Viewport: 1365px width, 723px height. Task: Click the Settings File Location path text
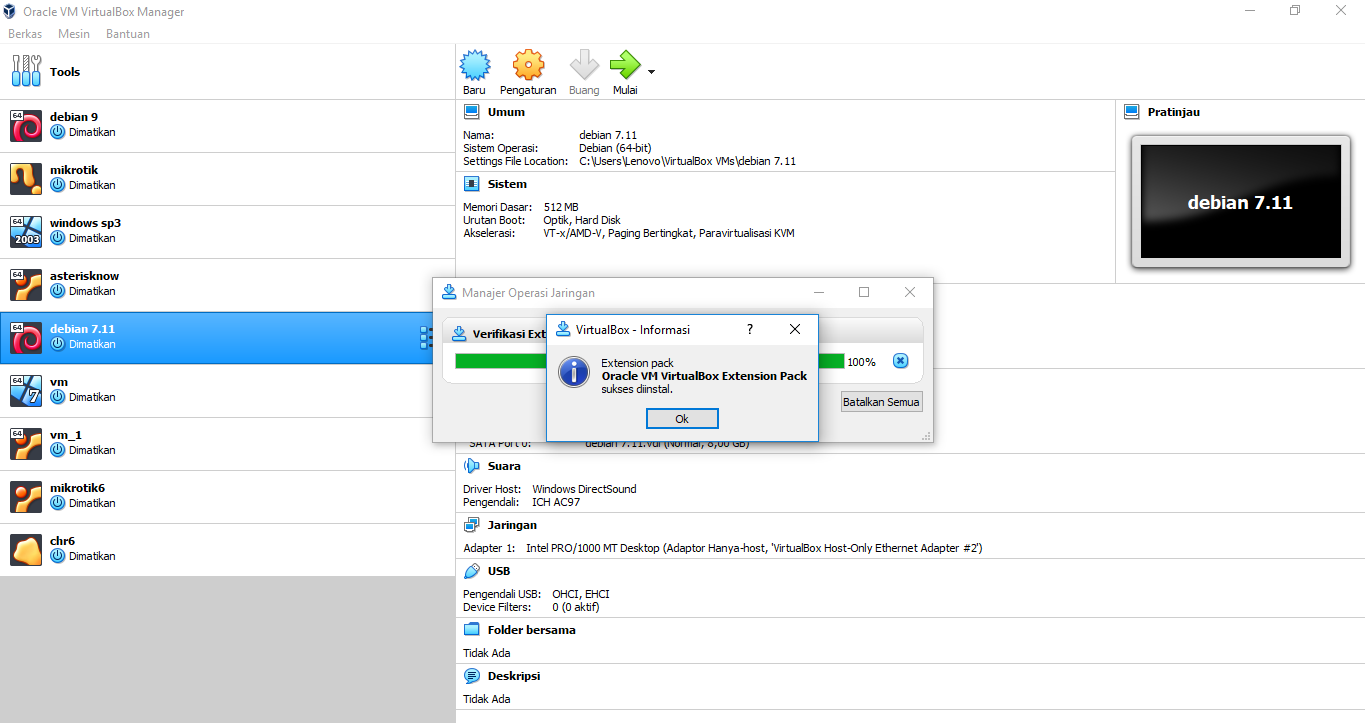point(688,161)
